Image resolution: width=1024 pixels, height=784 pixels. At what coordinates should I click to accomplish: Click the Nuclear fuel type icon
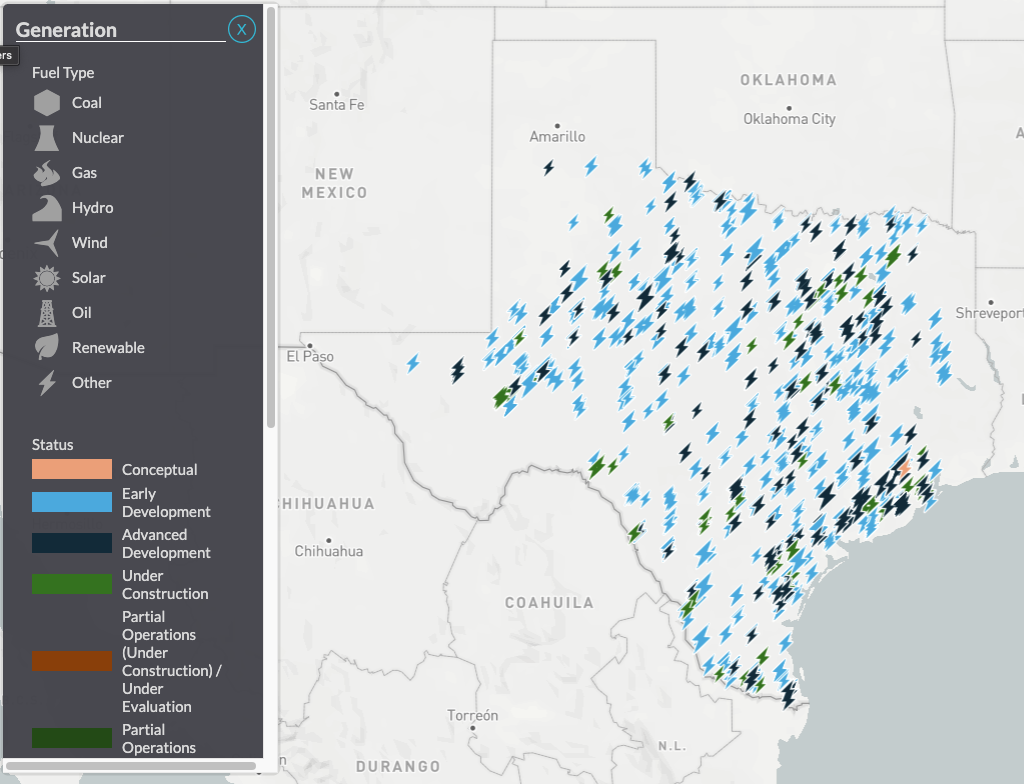coord(48,137)
